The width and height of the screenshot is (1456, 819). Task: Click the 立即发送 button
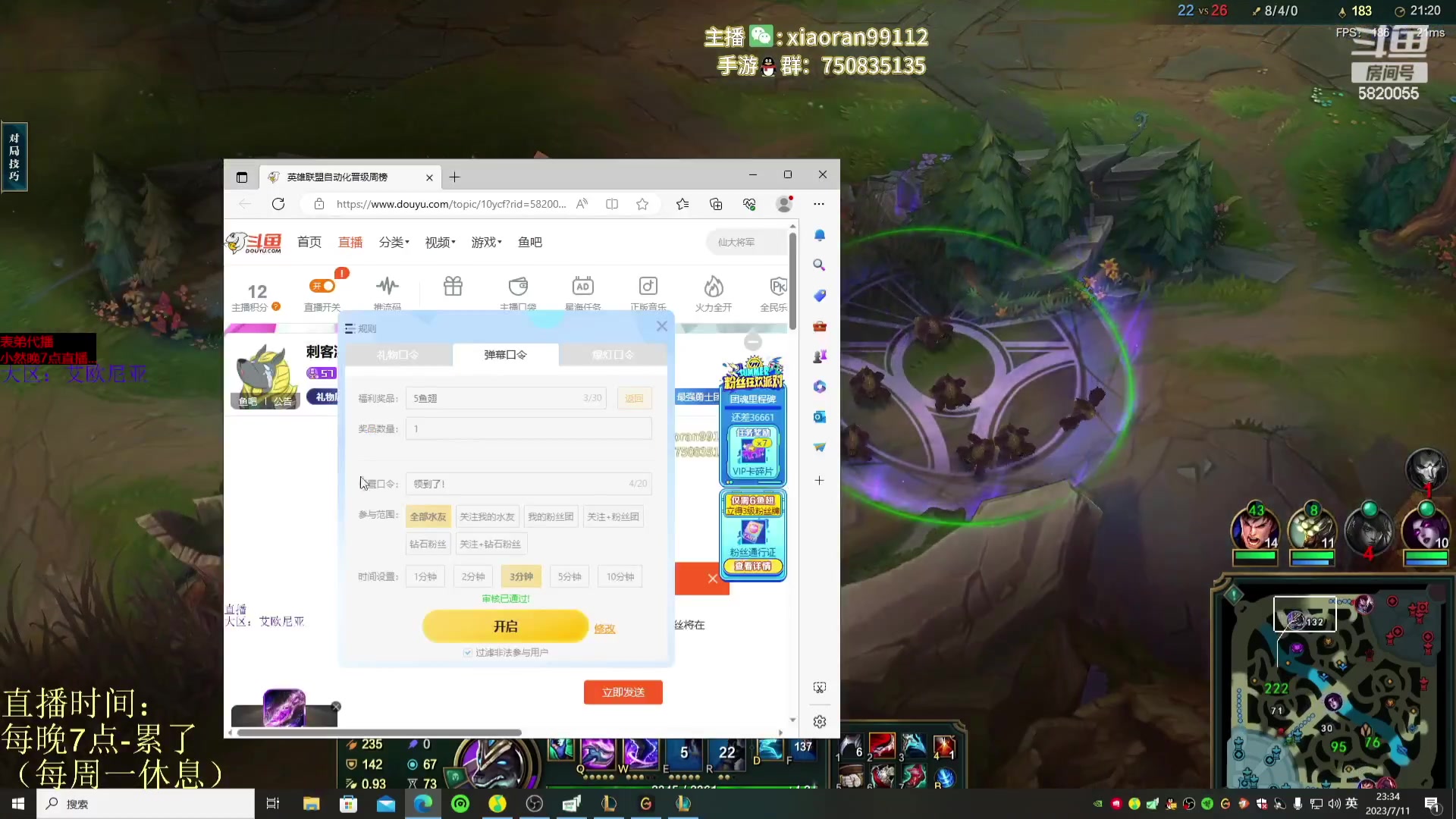pos(623,692)
